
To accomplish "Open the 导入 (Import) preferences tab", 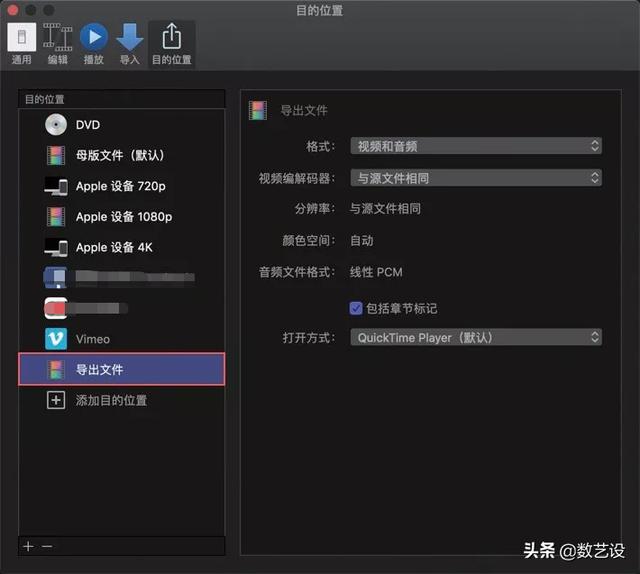I will click(130, 44).
